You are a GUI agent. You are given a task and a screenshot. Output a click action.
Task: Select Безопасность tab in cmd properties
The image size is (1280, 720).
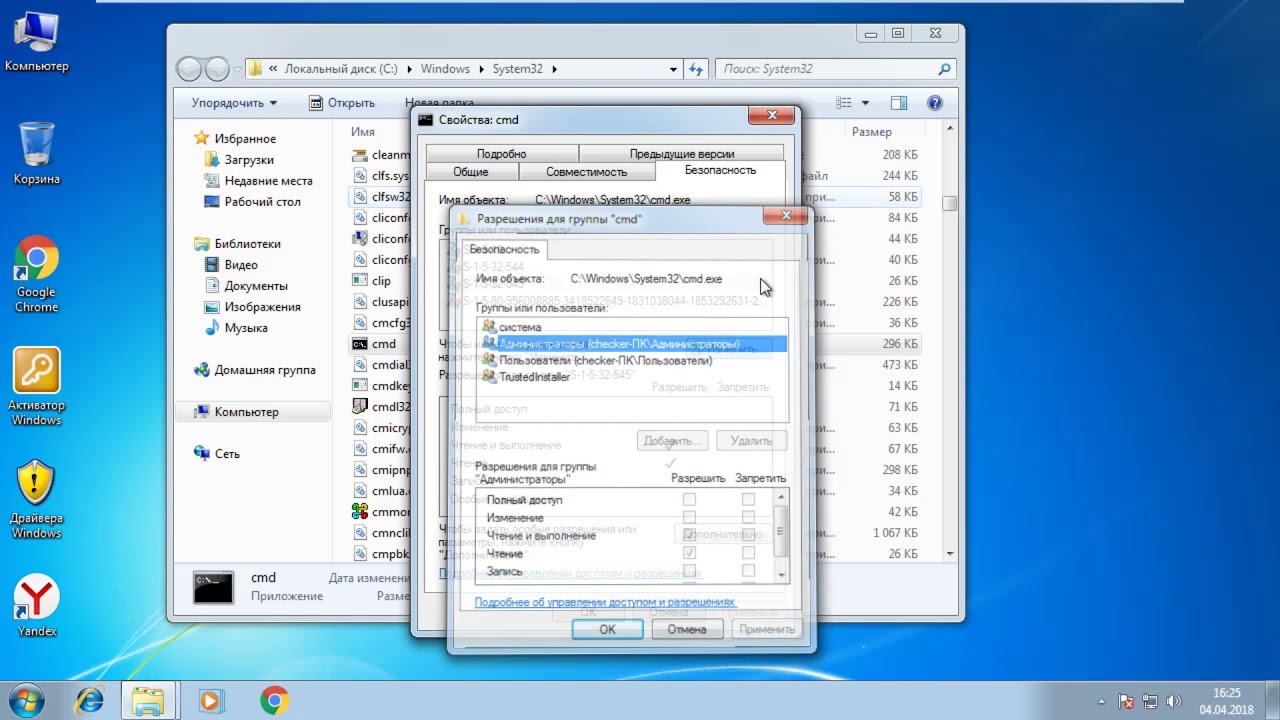(x=720, y=170)
